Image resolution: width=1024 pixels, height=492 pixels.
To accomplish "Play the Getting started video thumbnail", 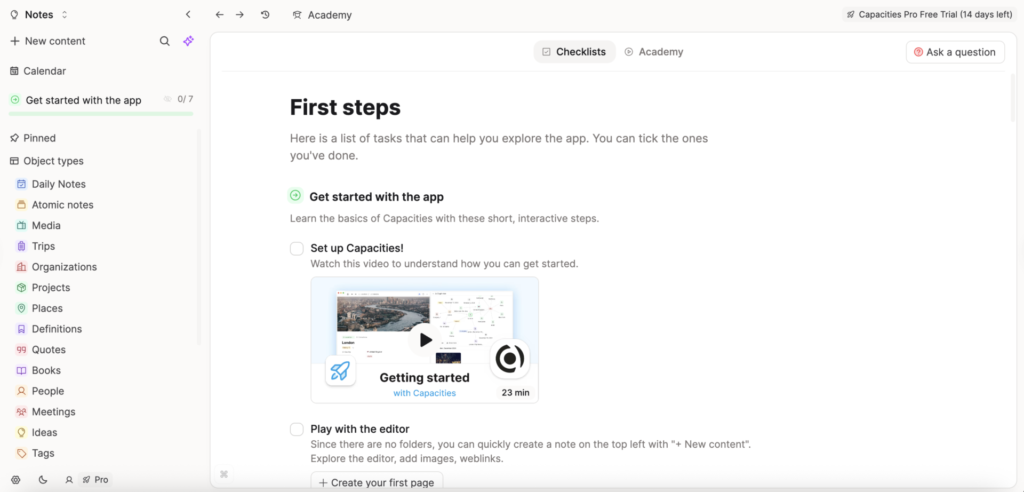I will [x=425, y=340].
